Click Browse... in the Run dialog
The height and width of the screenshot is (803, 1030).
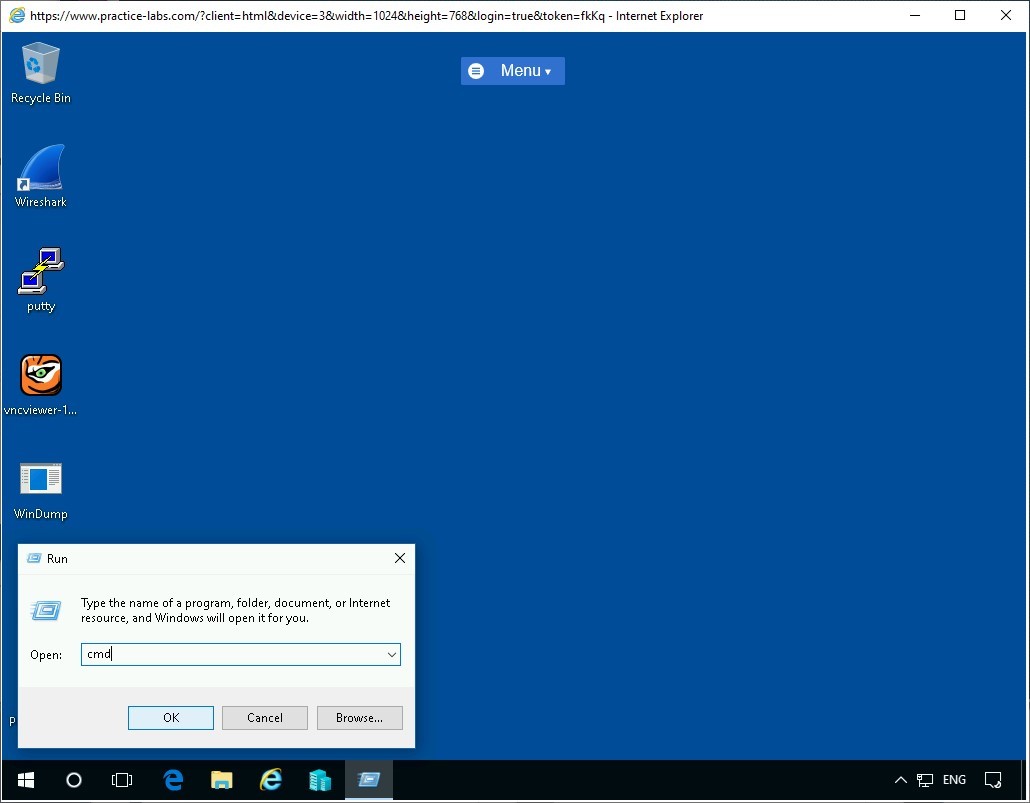359,718
